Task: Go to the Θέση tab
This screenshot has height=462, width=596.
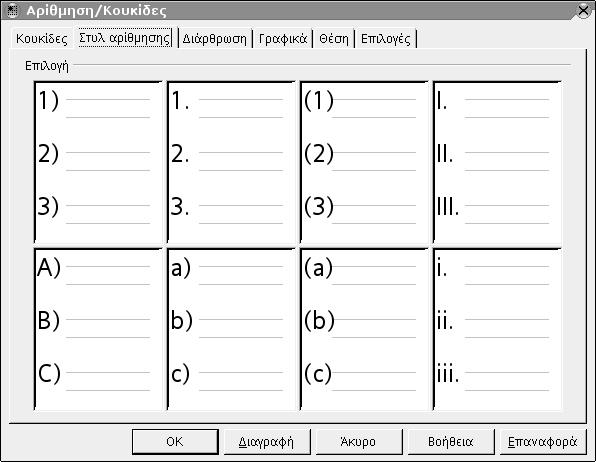Action: pos(334,38)
